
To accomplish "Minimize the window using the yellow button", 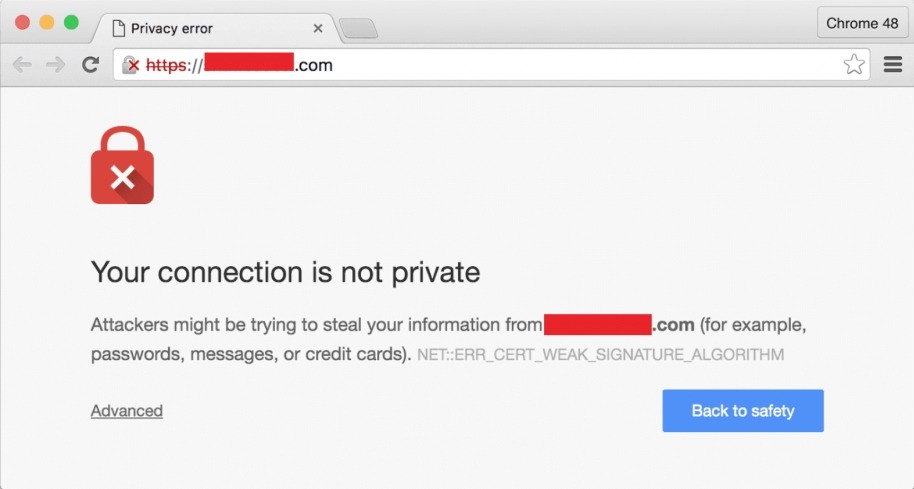I will tap(47, 23).
